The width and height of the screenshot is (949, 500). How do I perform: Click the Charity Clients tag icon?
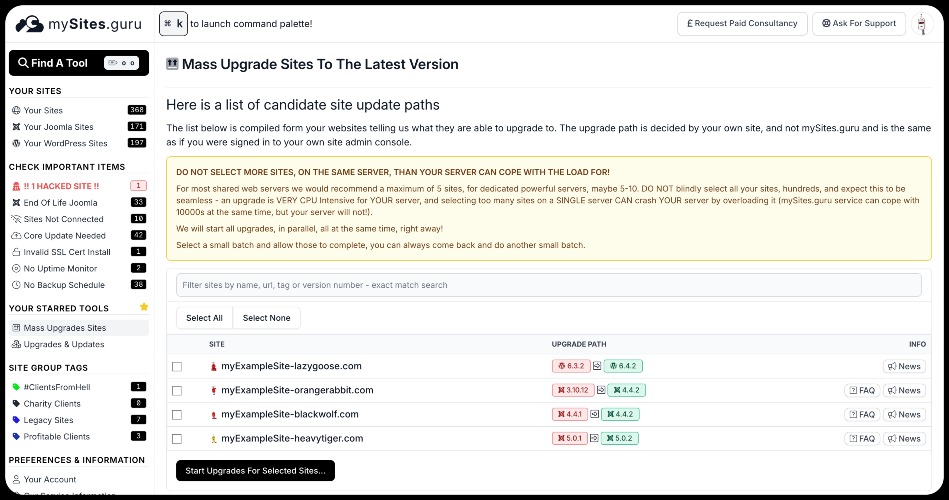[x=16, y=403]
